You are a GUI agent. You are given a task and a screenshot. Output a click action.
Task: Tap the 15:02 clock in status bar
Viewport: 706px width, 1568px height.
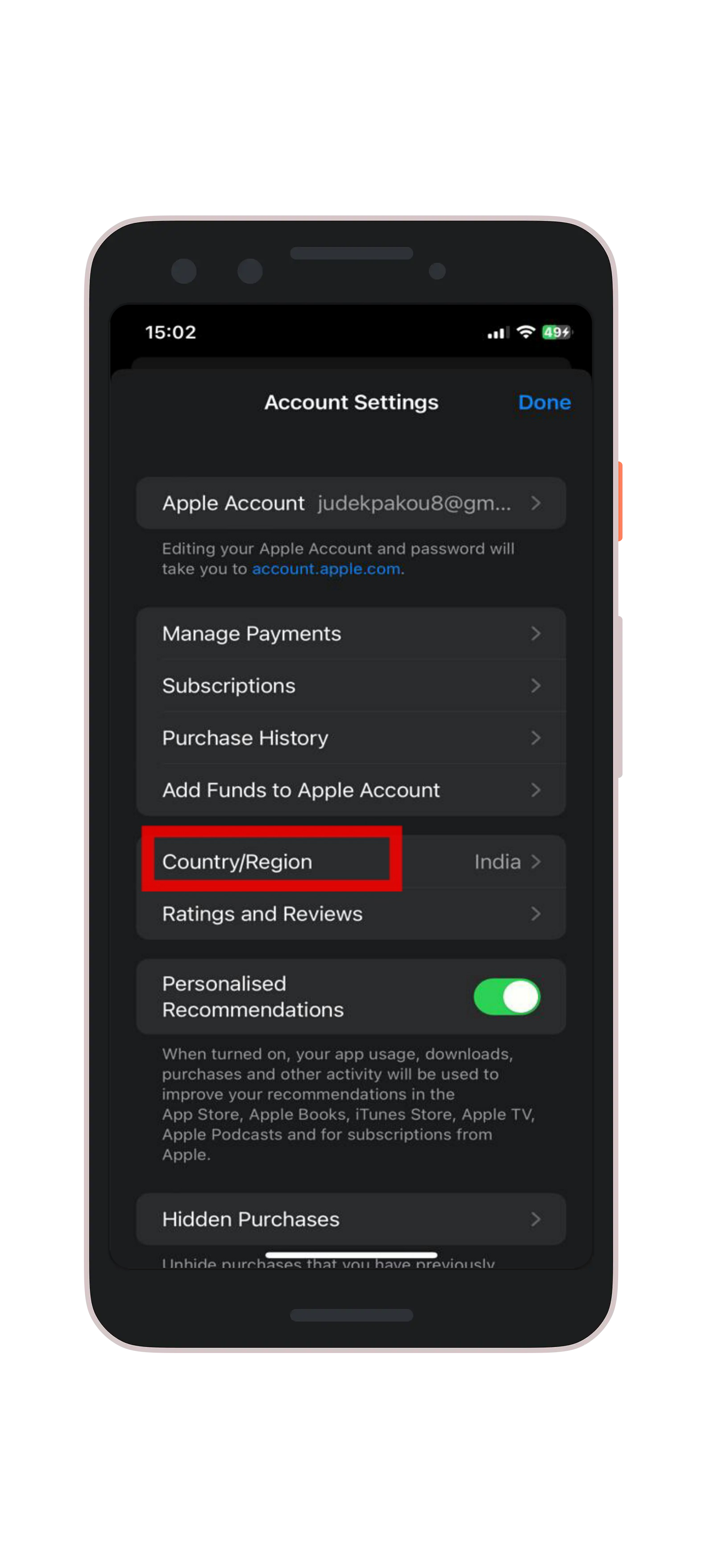170,332
